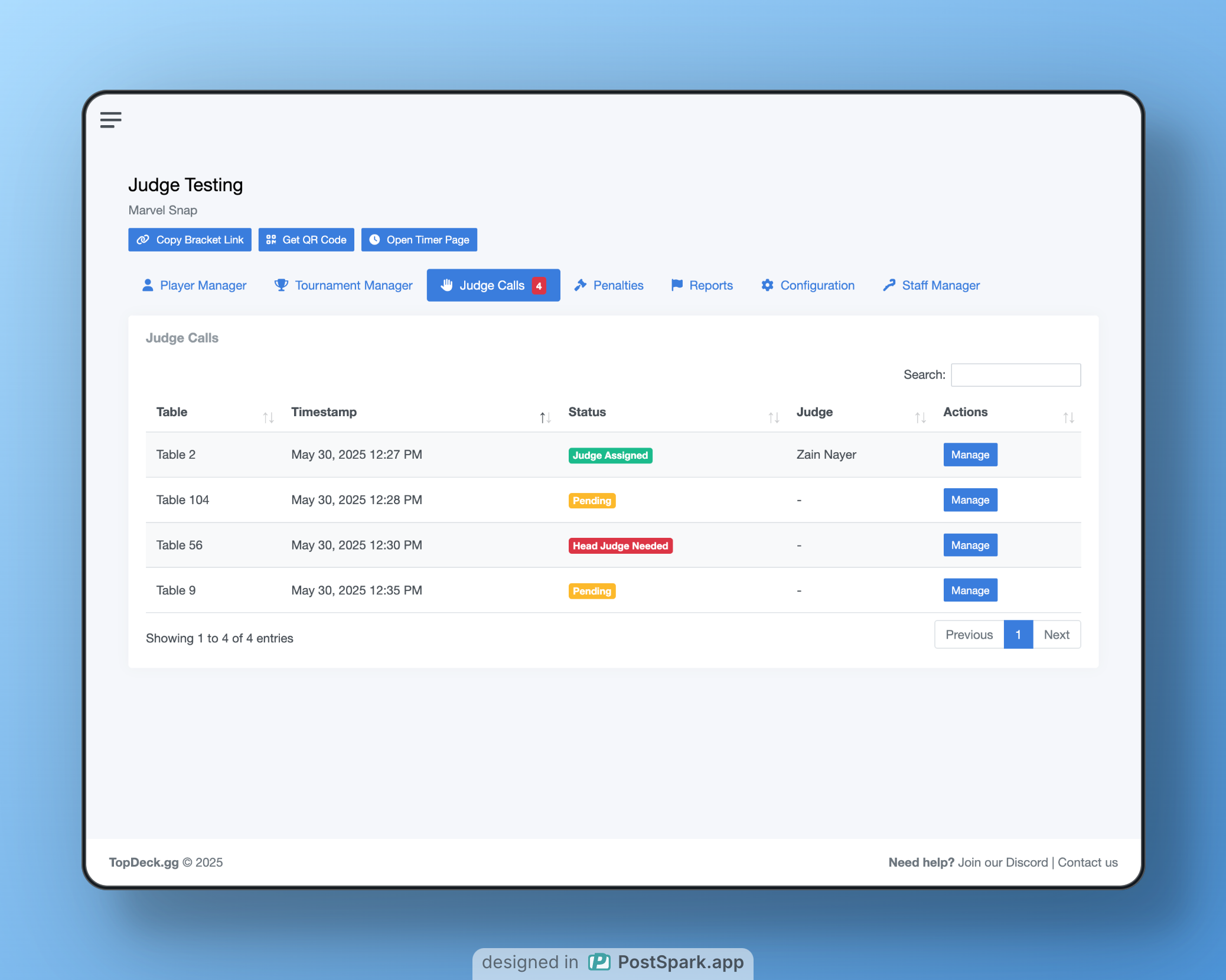Switch to the Player Manager tab
This screenshot has width=1226, height=980.
194,286
